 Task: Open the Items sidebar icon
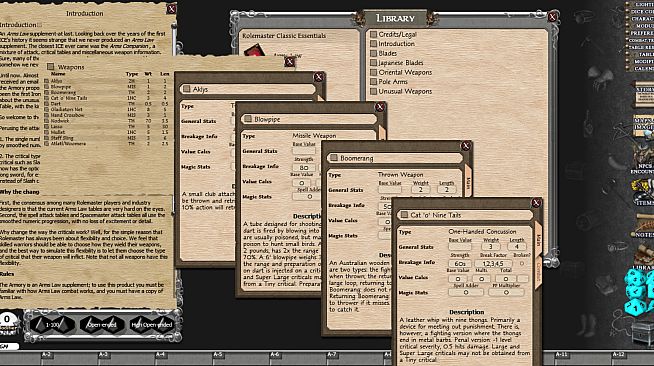[644, 193]
